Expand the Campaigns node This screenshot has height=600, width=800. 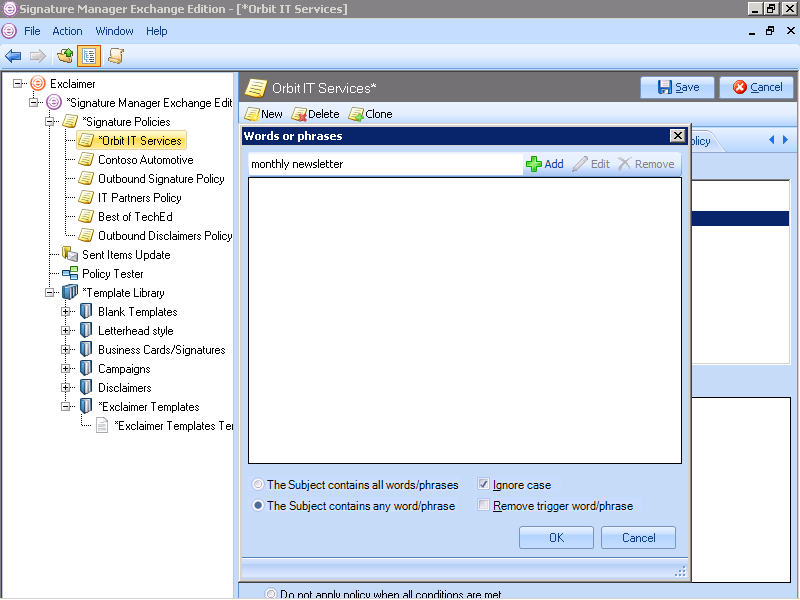(x=65, y=368)
